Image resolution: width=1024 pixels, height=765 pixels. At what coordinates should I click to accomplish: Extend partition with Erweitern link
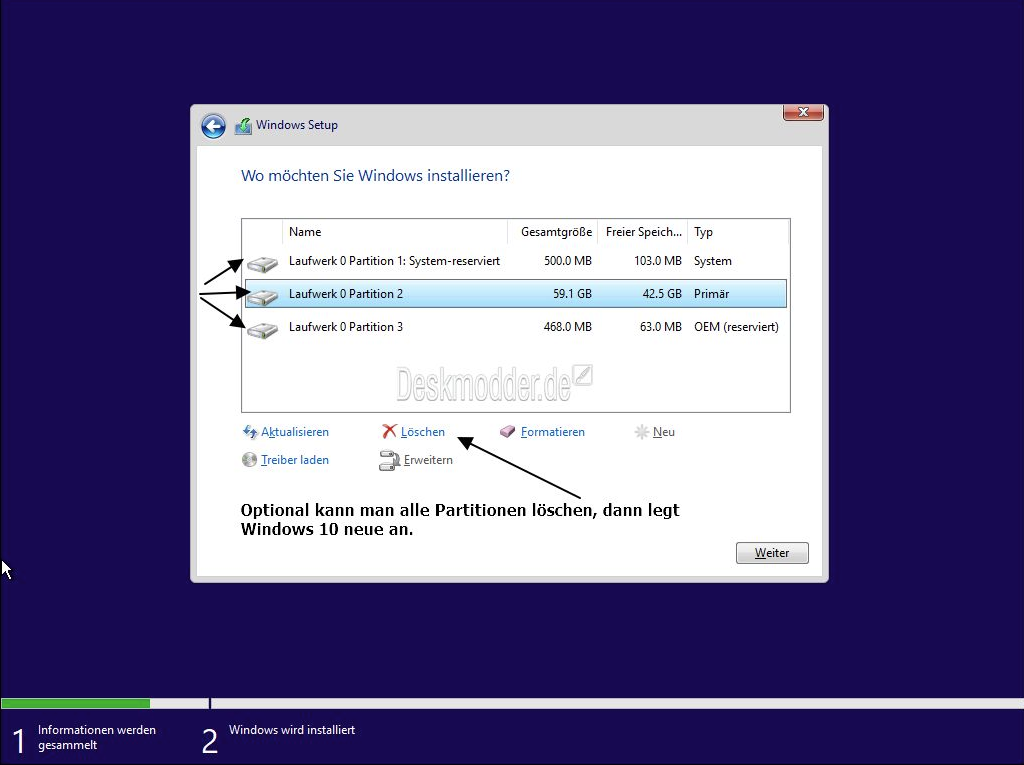coord(428,460)
